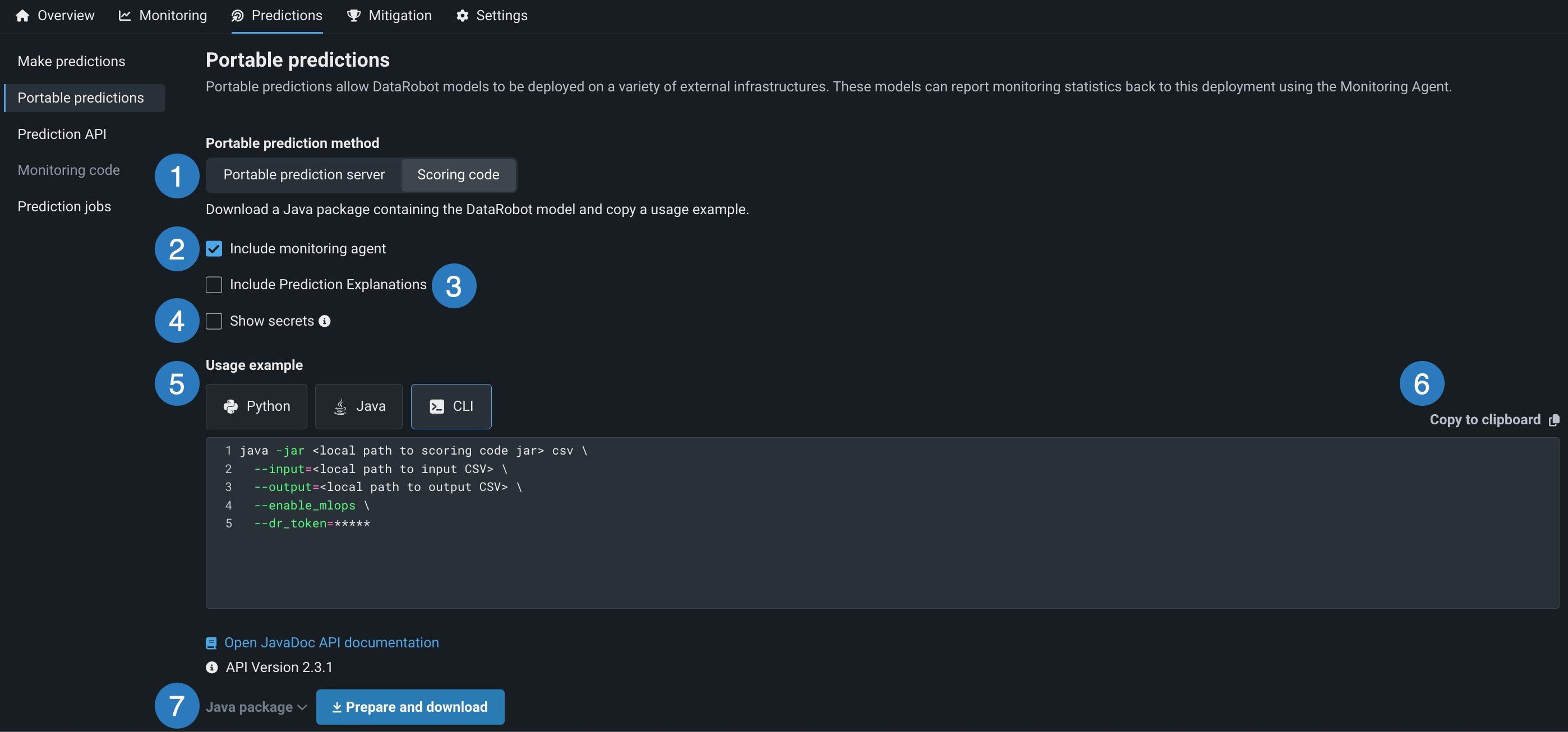Click Prepare and download button
Viewport: 1568px width, 732px height.
click(409, 707)
